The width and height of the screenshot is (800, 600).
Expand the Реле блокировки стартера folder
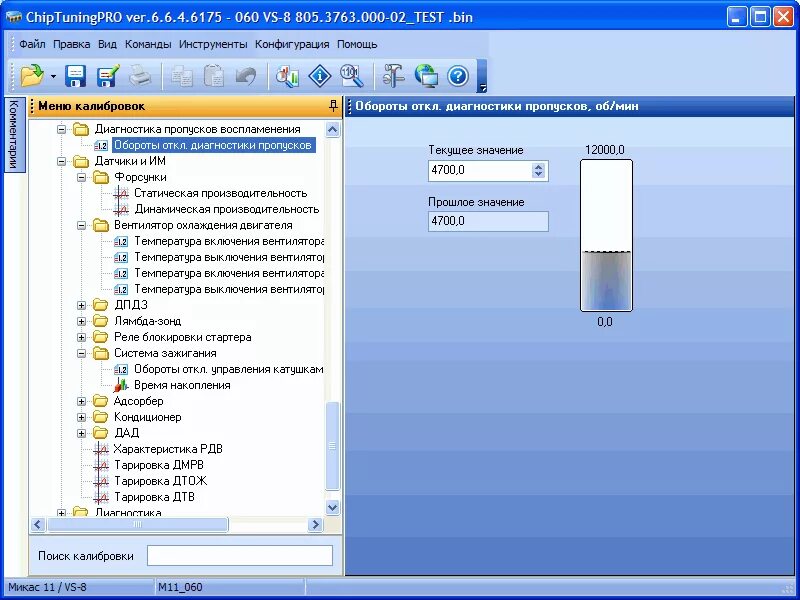[82, 337]
